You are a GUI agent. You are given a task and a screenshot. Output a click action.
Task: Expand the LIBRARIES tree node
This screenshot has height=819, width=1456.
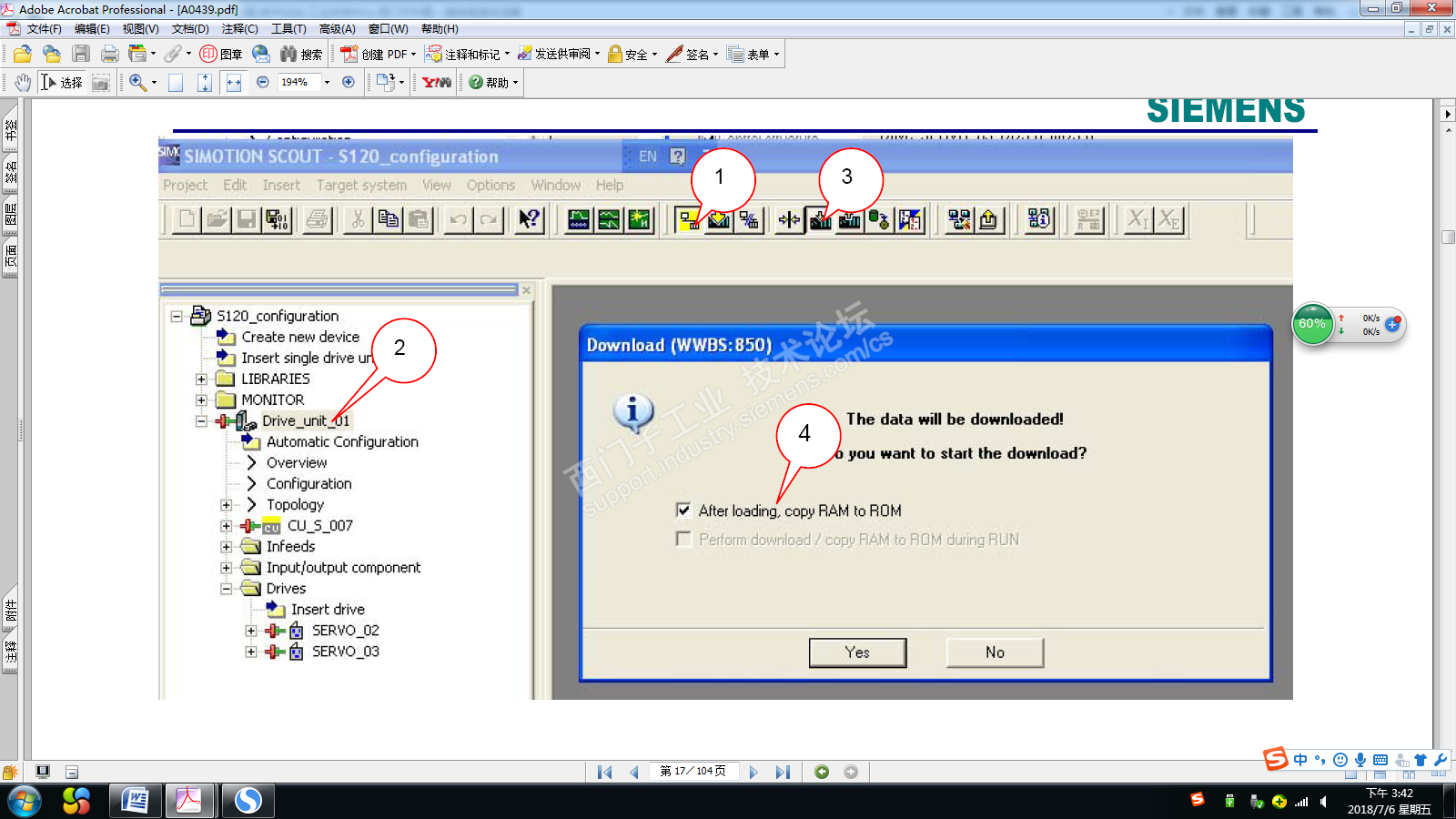point(201,379)
